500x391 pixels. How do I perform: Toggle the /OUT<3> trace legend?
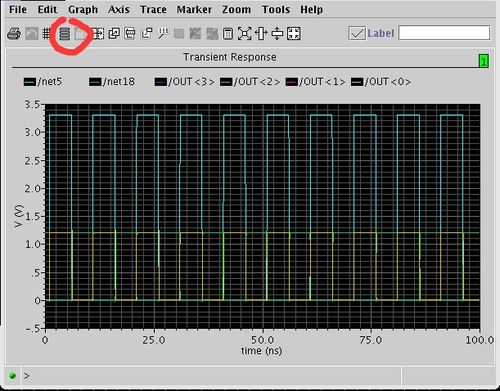[184, 82]
